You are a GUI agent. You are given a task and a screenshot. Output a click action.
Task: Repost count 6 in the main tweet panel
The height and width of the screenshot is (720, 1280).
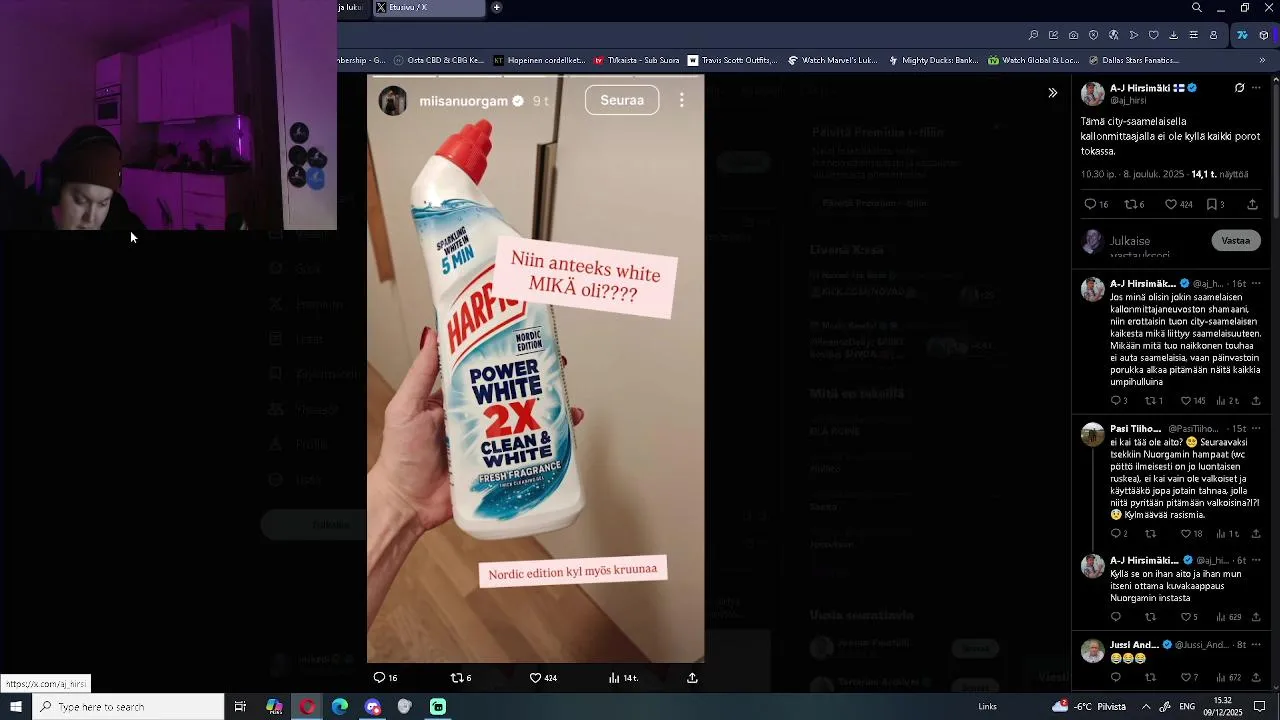pos(1134,204)
